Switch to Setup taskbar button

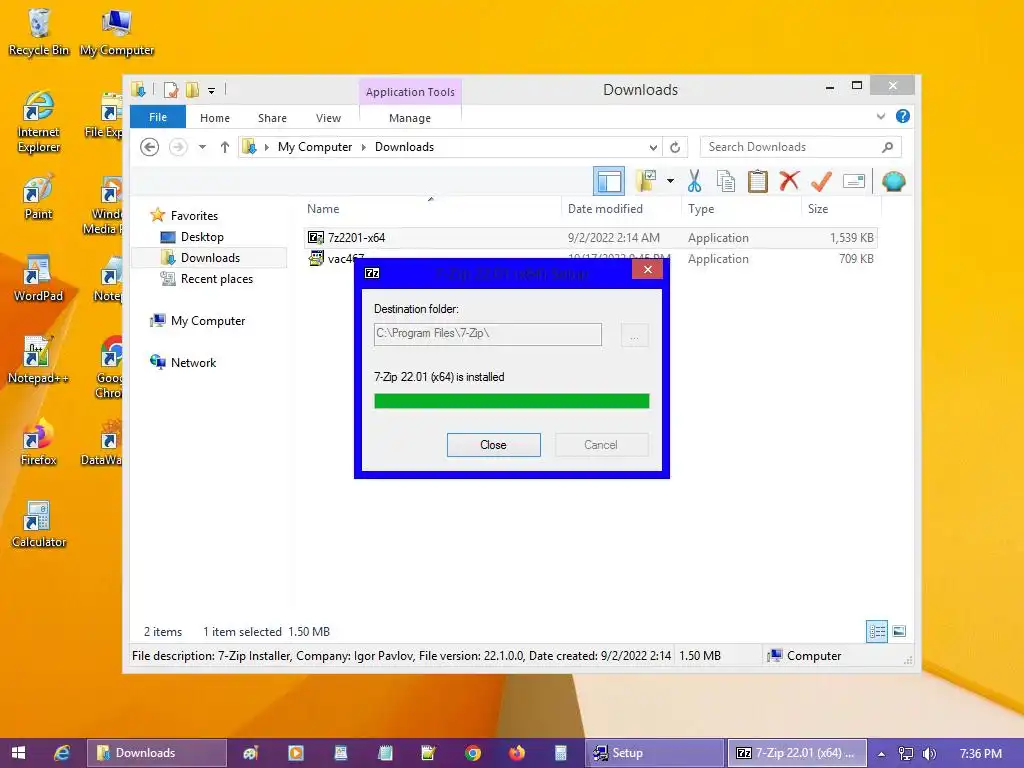coord(654,753)
